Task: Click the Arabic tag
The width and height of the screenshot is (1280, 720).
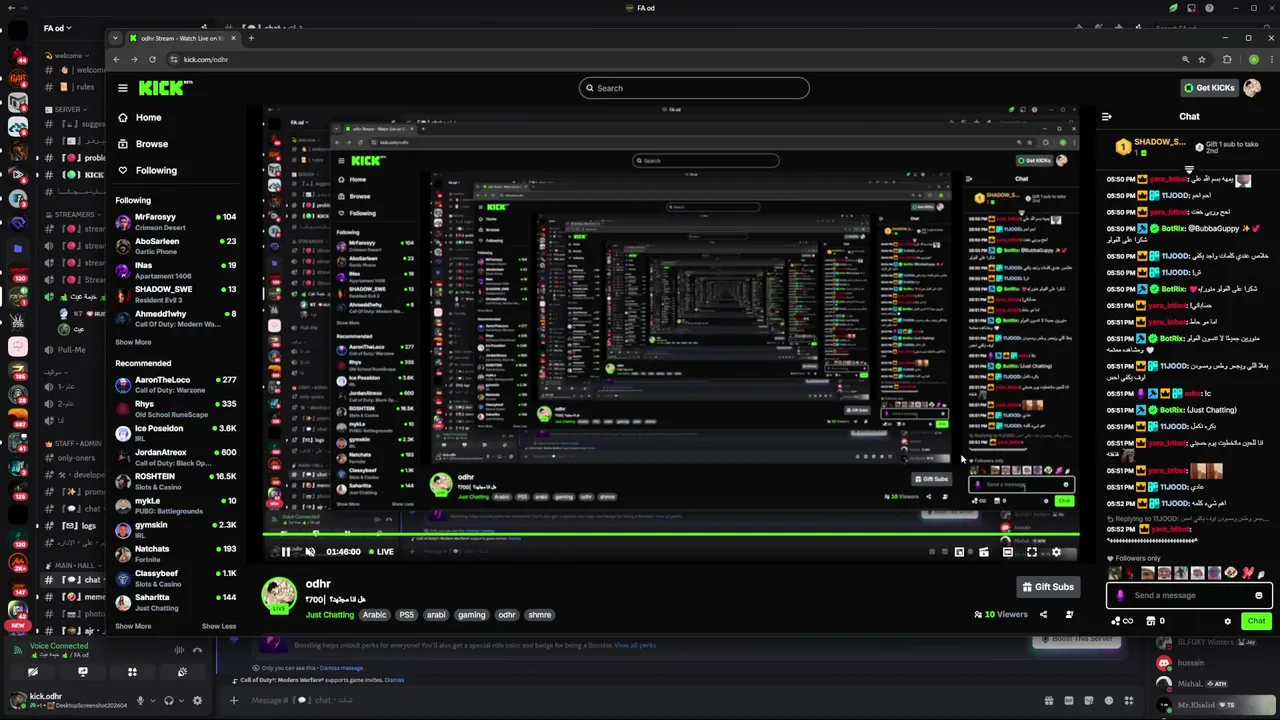Action: click(374, 615)
